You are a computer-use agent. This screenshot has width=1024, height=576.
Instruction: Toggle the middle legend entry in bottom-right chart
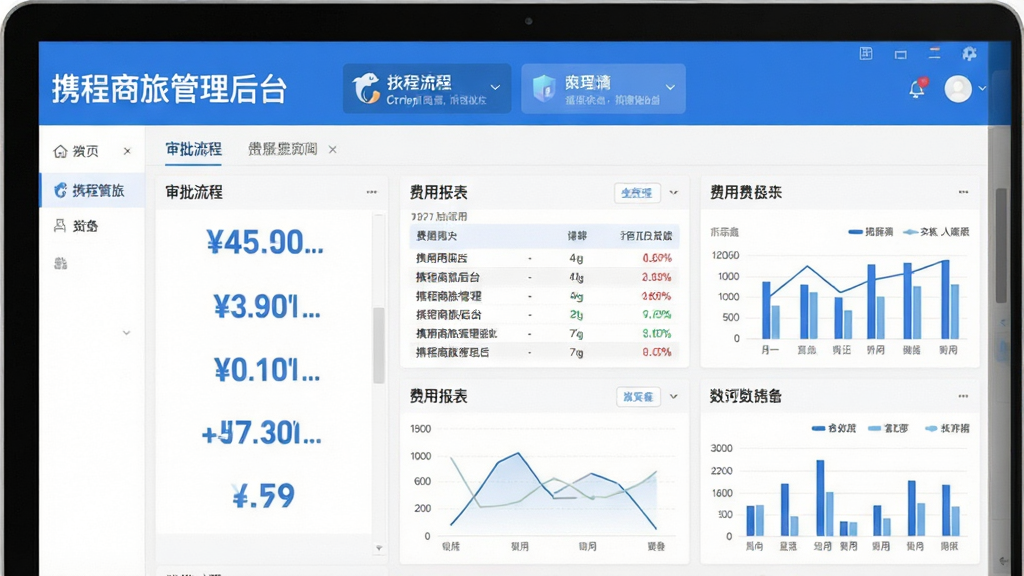point(888,428)
